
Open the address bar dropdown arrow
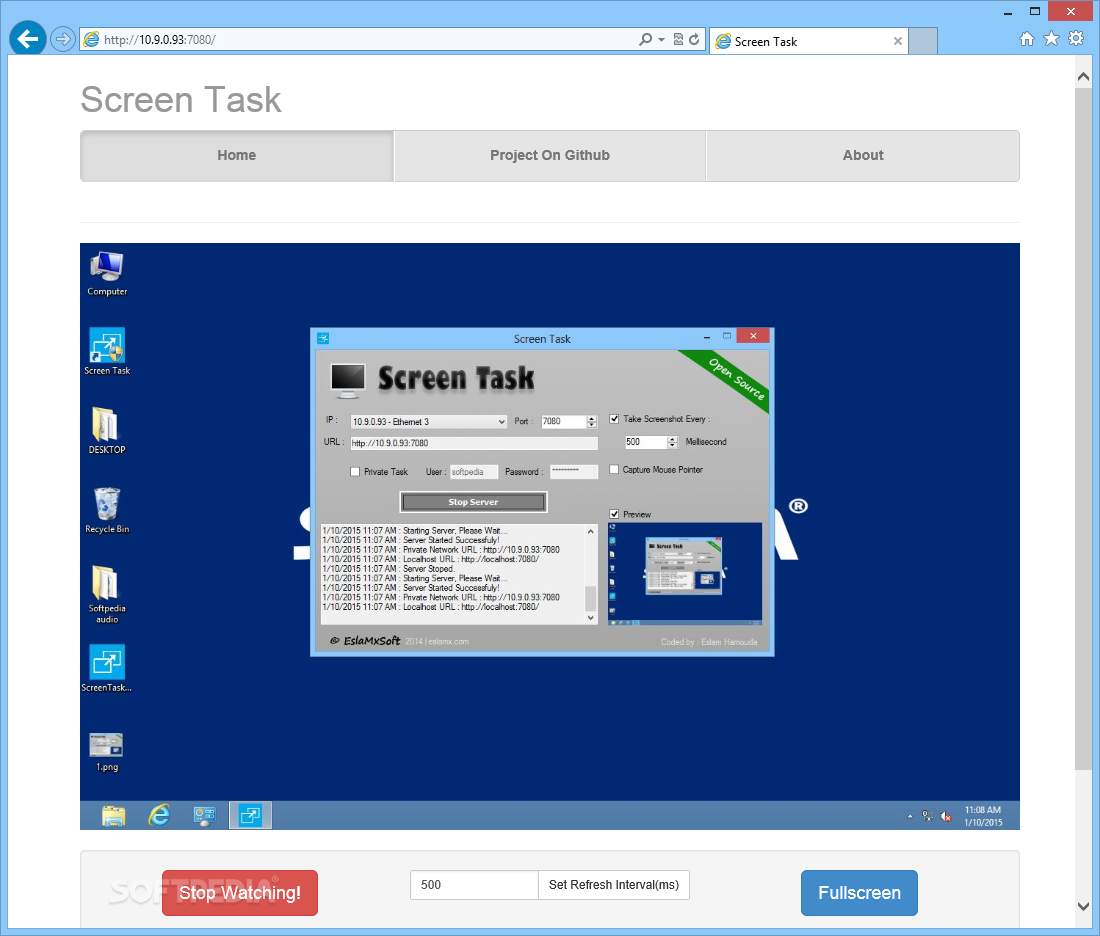[x=662, y=40]
